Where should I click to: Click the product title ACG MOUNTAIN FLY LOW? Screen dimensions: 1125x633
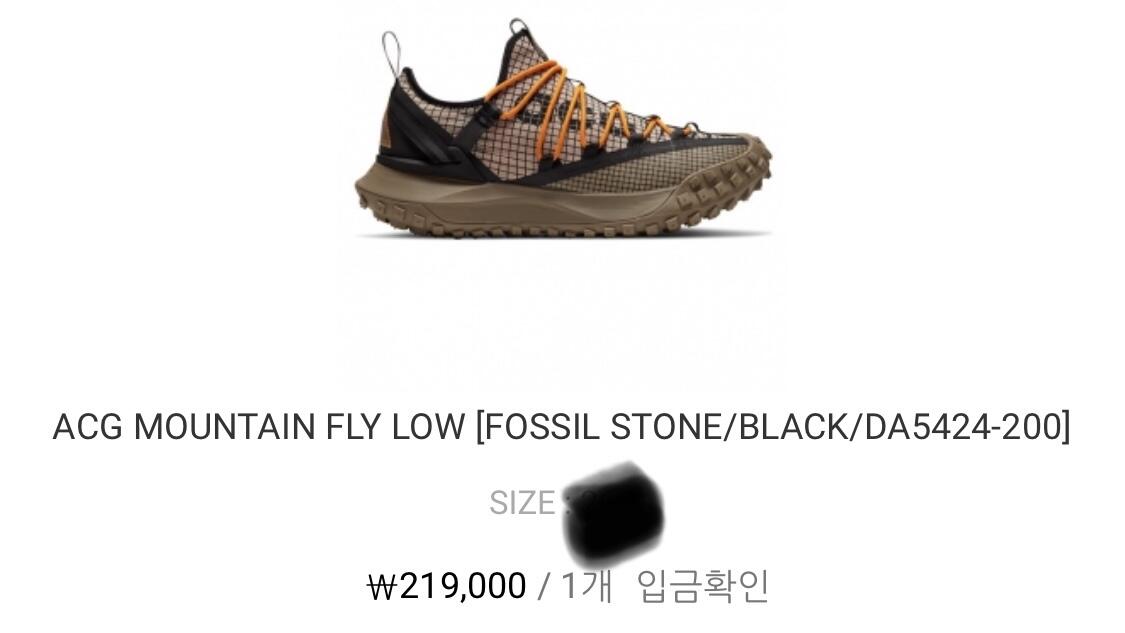259,427
